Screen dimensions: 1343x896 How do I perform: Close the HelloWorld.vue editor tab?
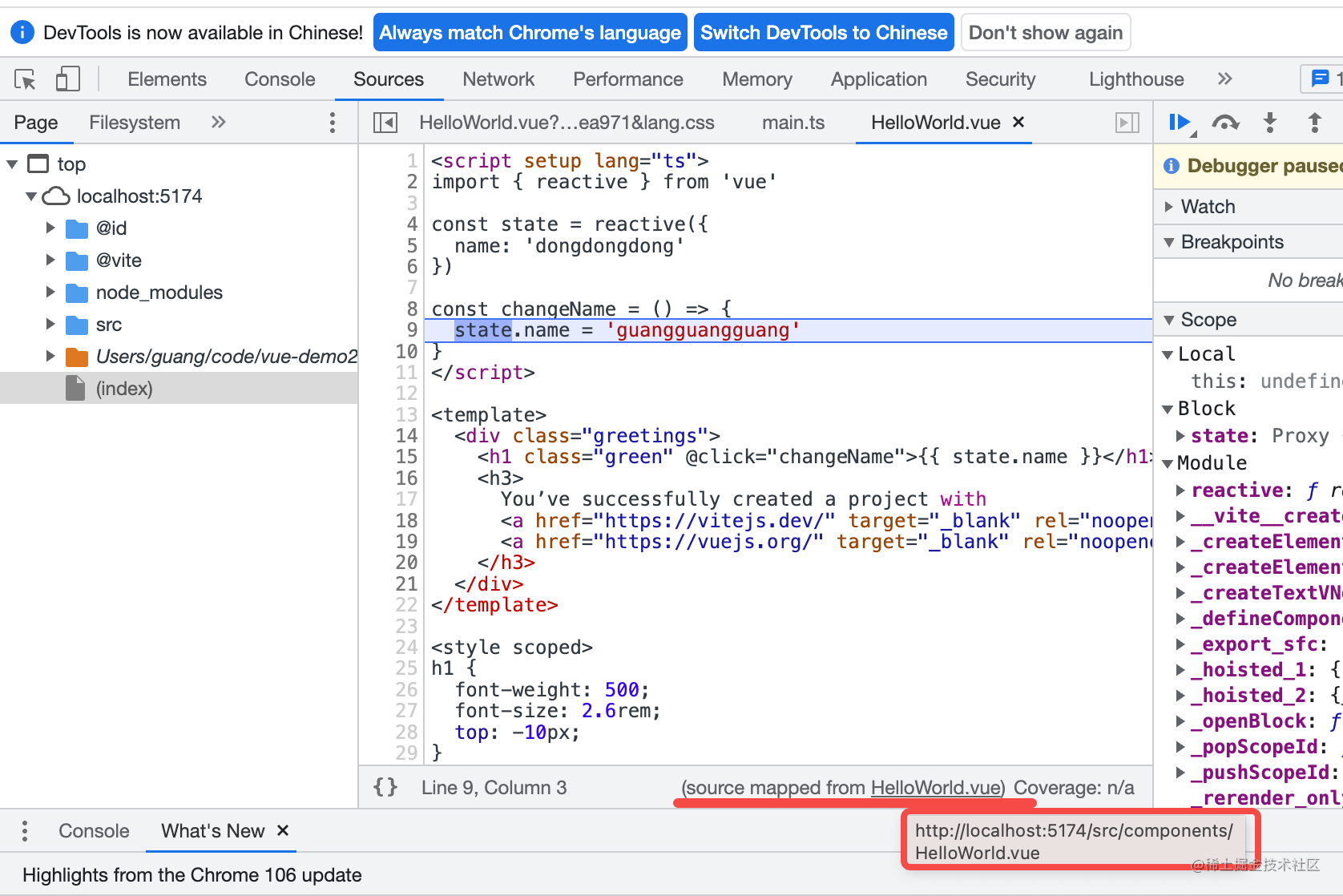[x=1018, y=122]
